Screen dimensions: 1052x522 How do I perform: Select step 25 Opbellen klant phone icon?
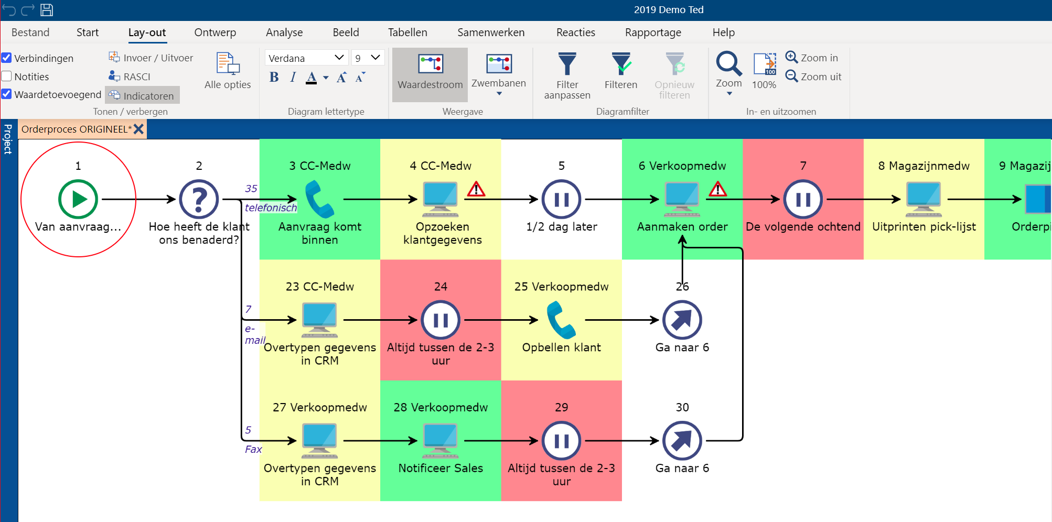561,320
